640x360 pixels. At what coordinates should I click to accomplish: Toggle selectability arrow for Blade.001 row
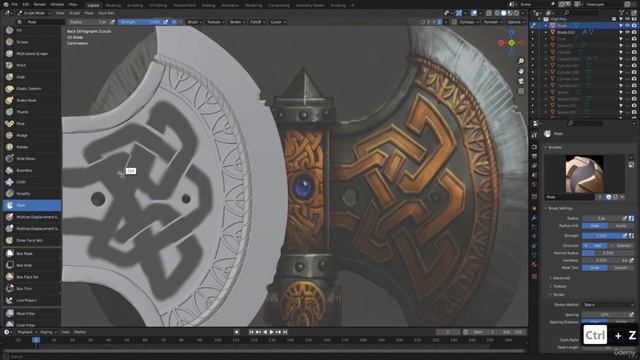[x=621, y=32]
